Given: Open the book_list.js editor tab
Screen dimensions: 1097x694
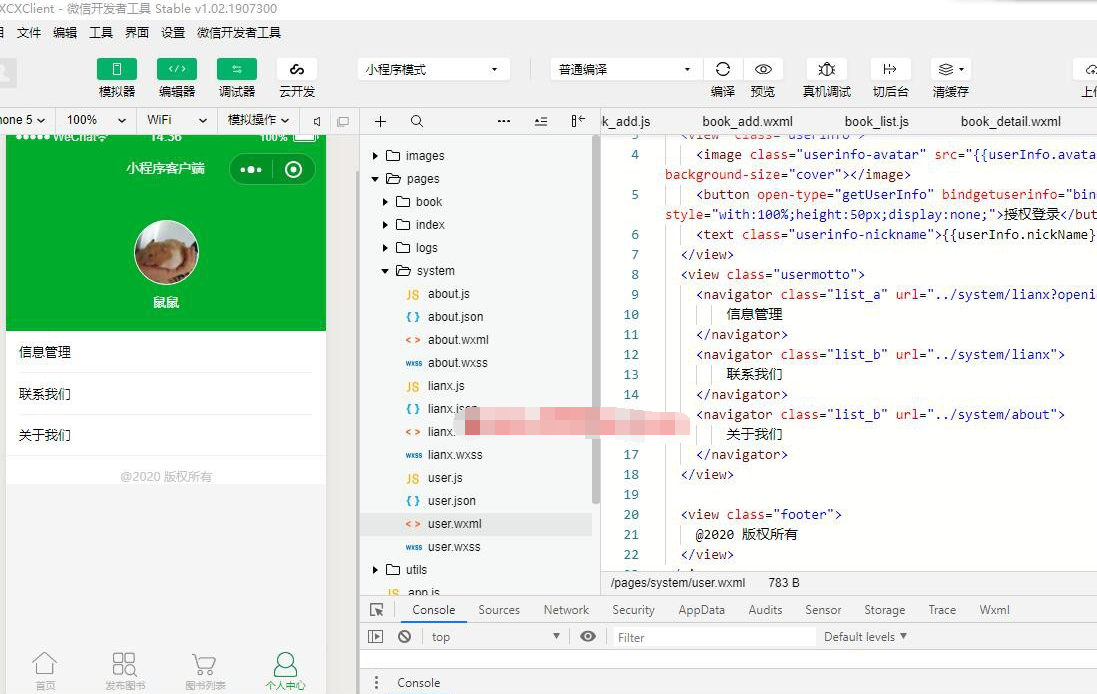Looking at the screenshot, I should click(876, 122).
